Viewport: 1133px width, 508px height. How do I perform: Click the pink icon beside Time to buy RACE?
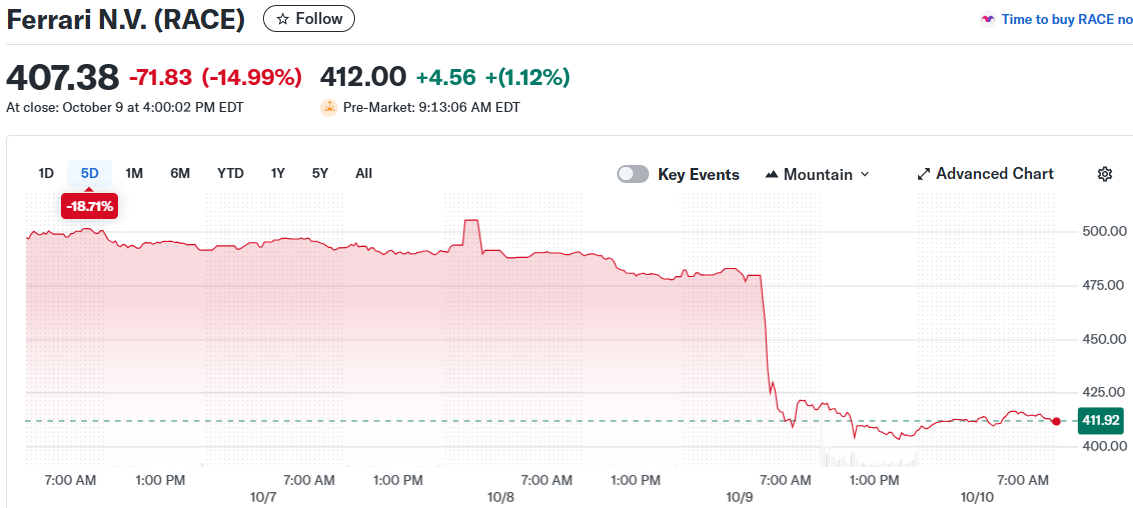click(x=988, y=19)
